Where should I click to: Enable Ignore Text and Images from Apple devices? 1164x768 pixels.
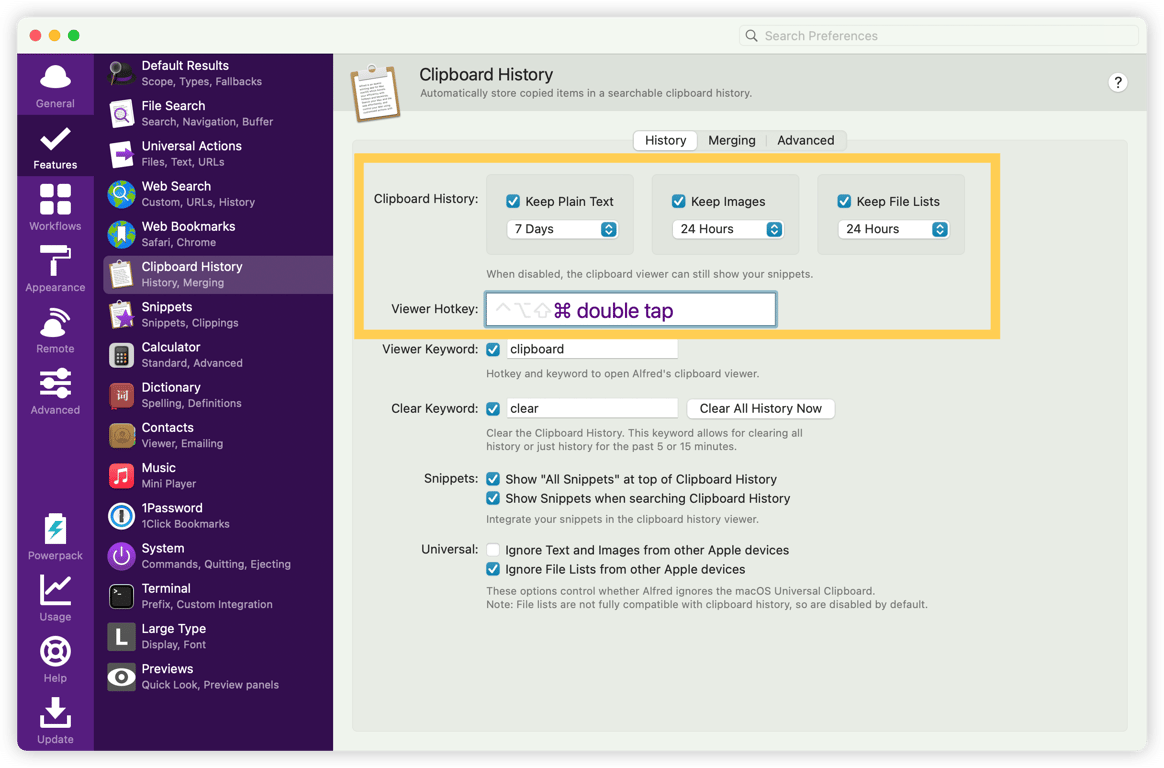tap(493, 550)
